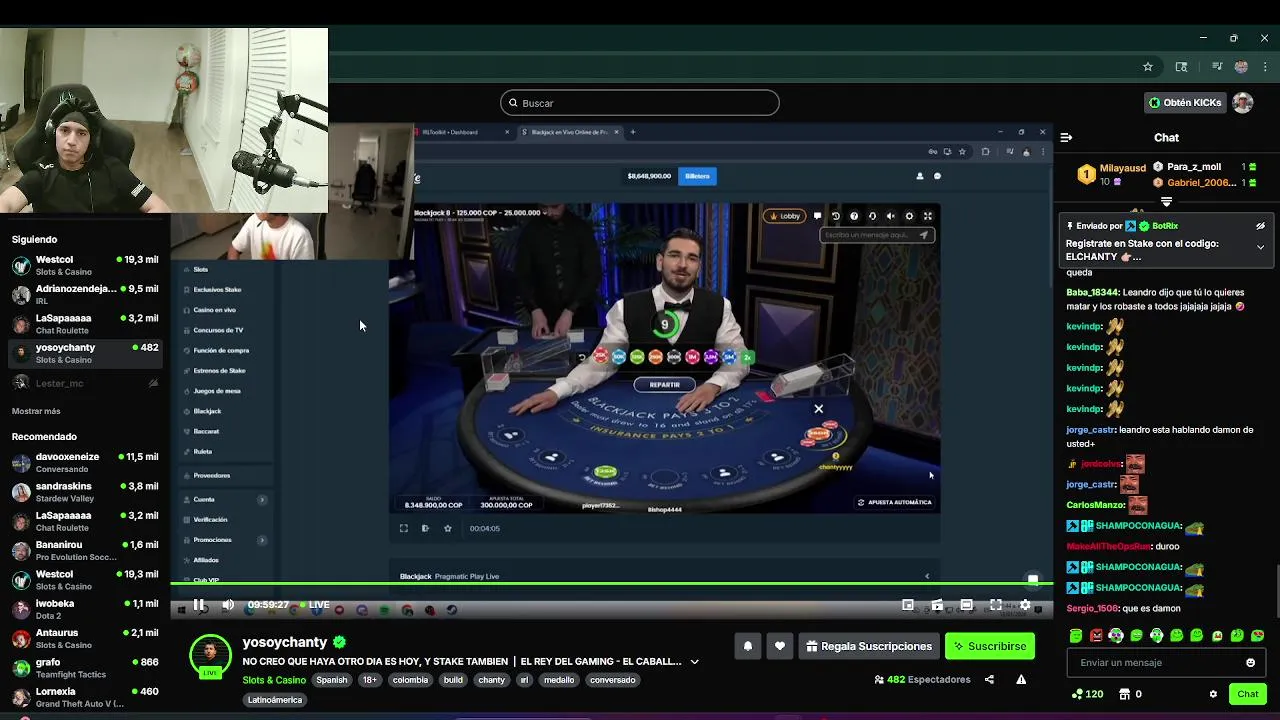The height and width of the screenshot is (720, 1280).
Task: Collapse the chat panel arrow icon
Action: coord(1066,137)
